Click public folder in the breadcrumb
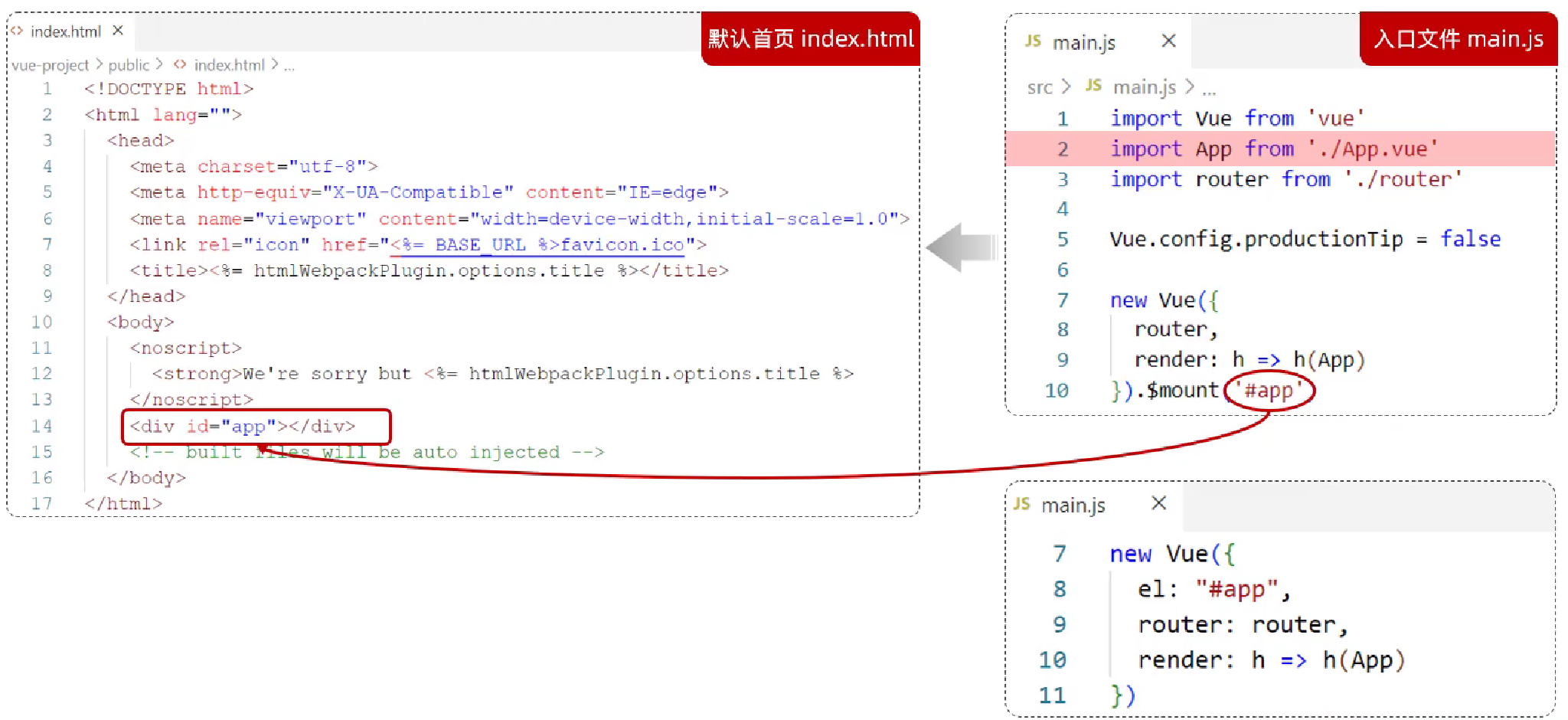The width and height of the screenshot is (1568, 720). point(129,65)
